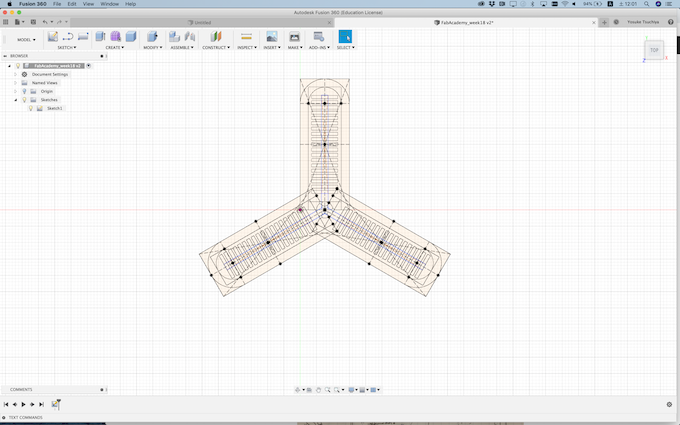
Task: Expand the Named Views node
Action: [x=16, y=83]
